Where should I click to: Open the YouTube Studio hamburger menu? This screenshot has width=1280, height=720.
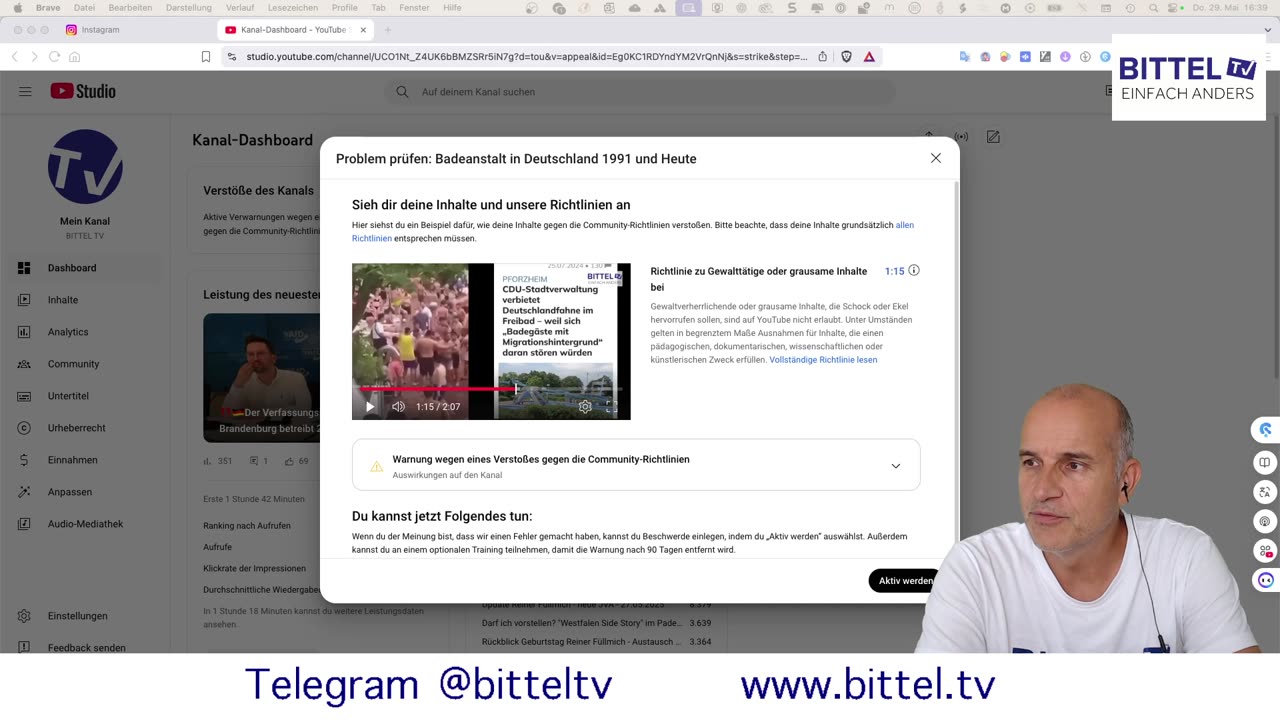[25, 92]
